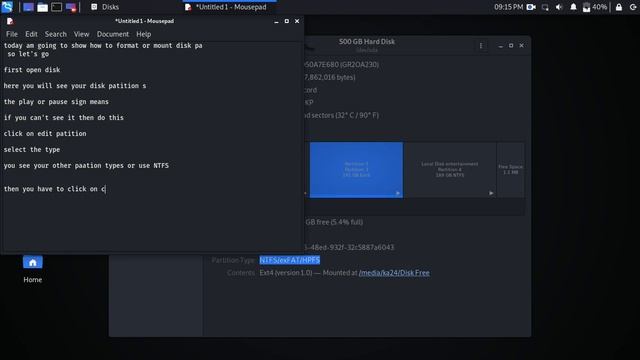Lock the screen with the padlock icon
Screen dimensions: 640x360
click(619, 7)
